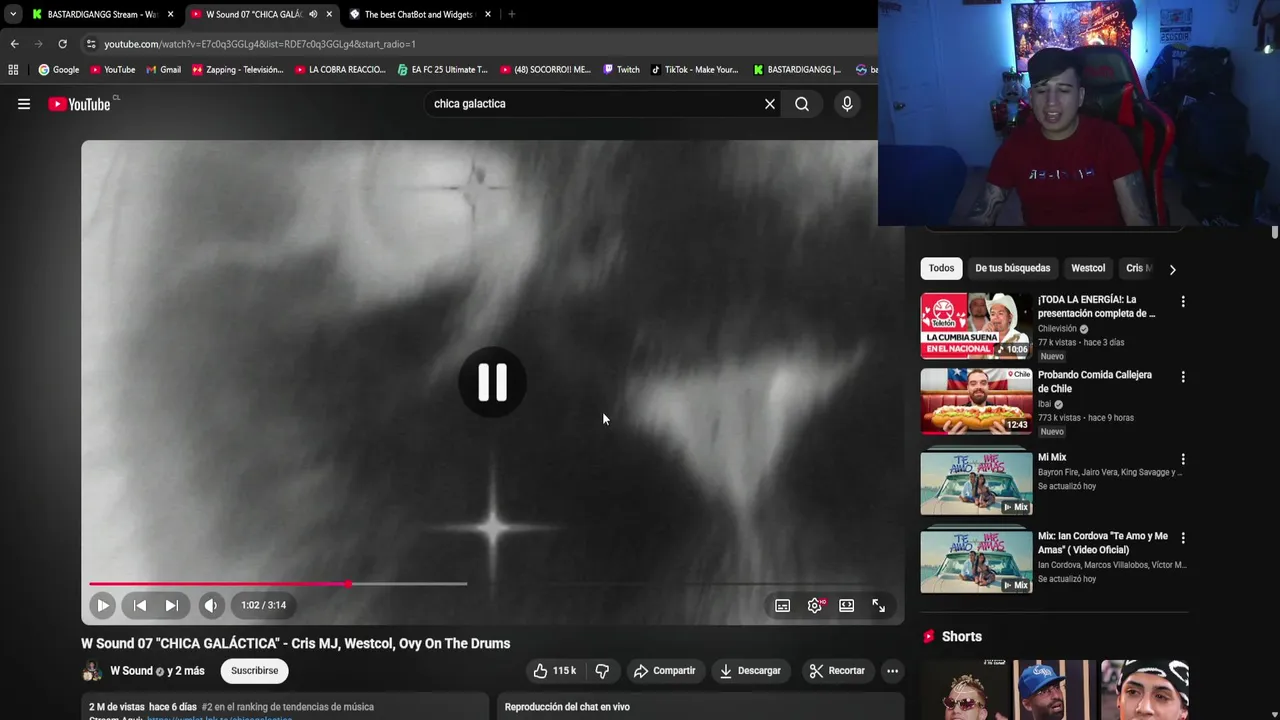Click the page scrollbar thumb
The height and width of the screenshot is (720, 1280).
(x=1274, y=233)
